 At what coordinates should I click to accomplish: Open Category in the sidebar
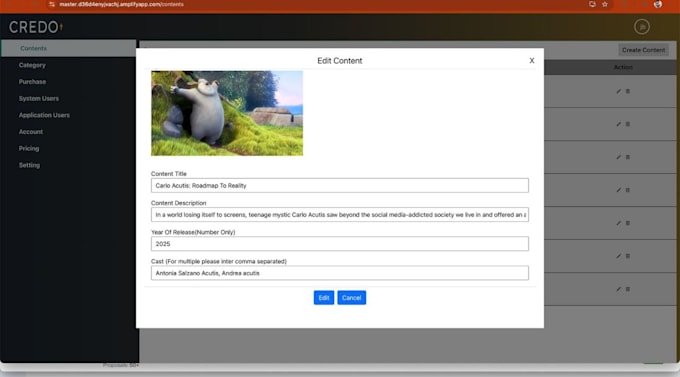32,65
